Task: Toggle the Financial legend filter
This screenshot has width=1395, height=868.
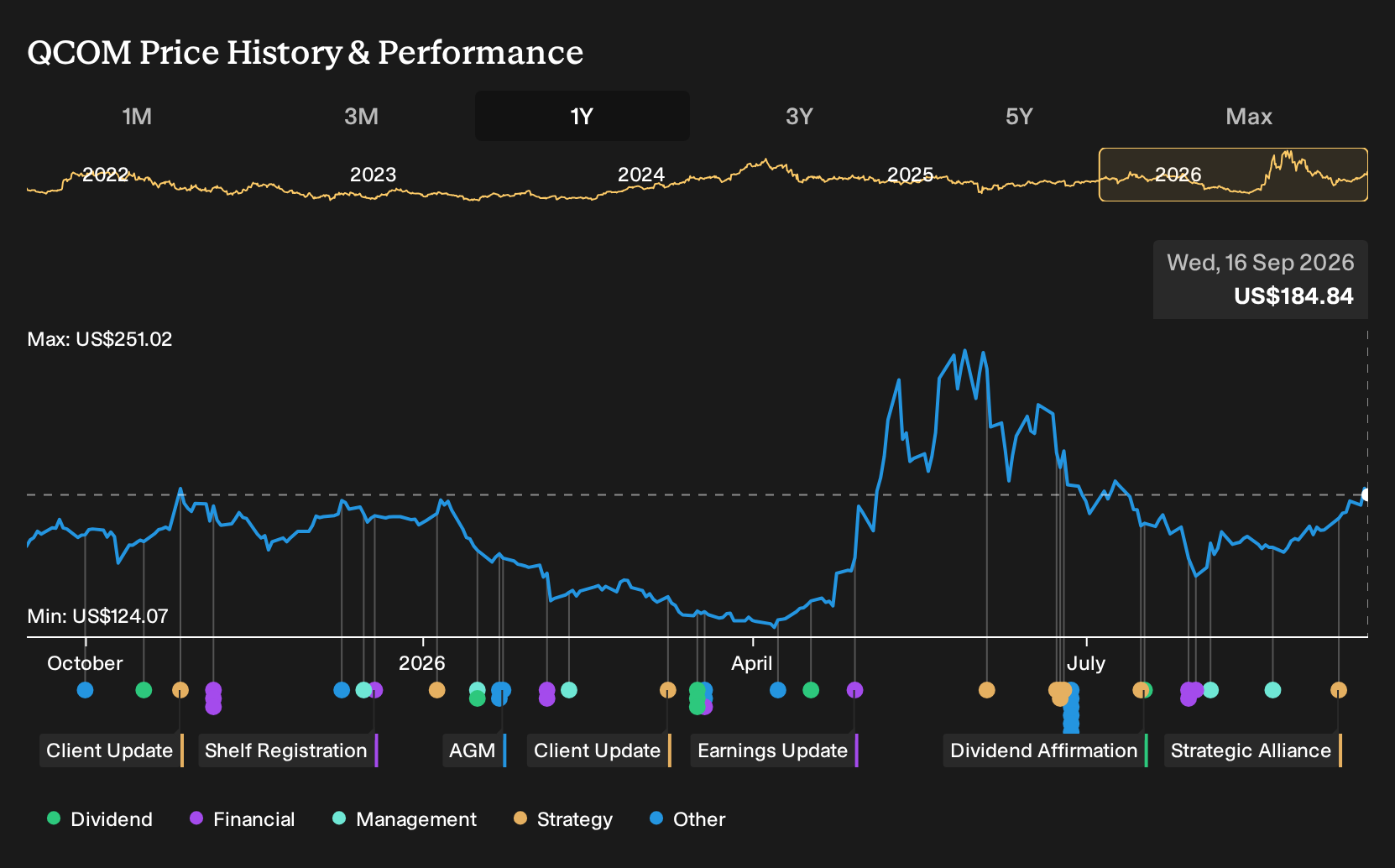Action: click(x=243, y=819)
